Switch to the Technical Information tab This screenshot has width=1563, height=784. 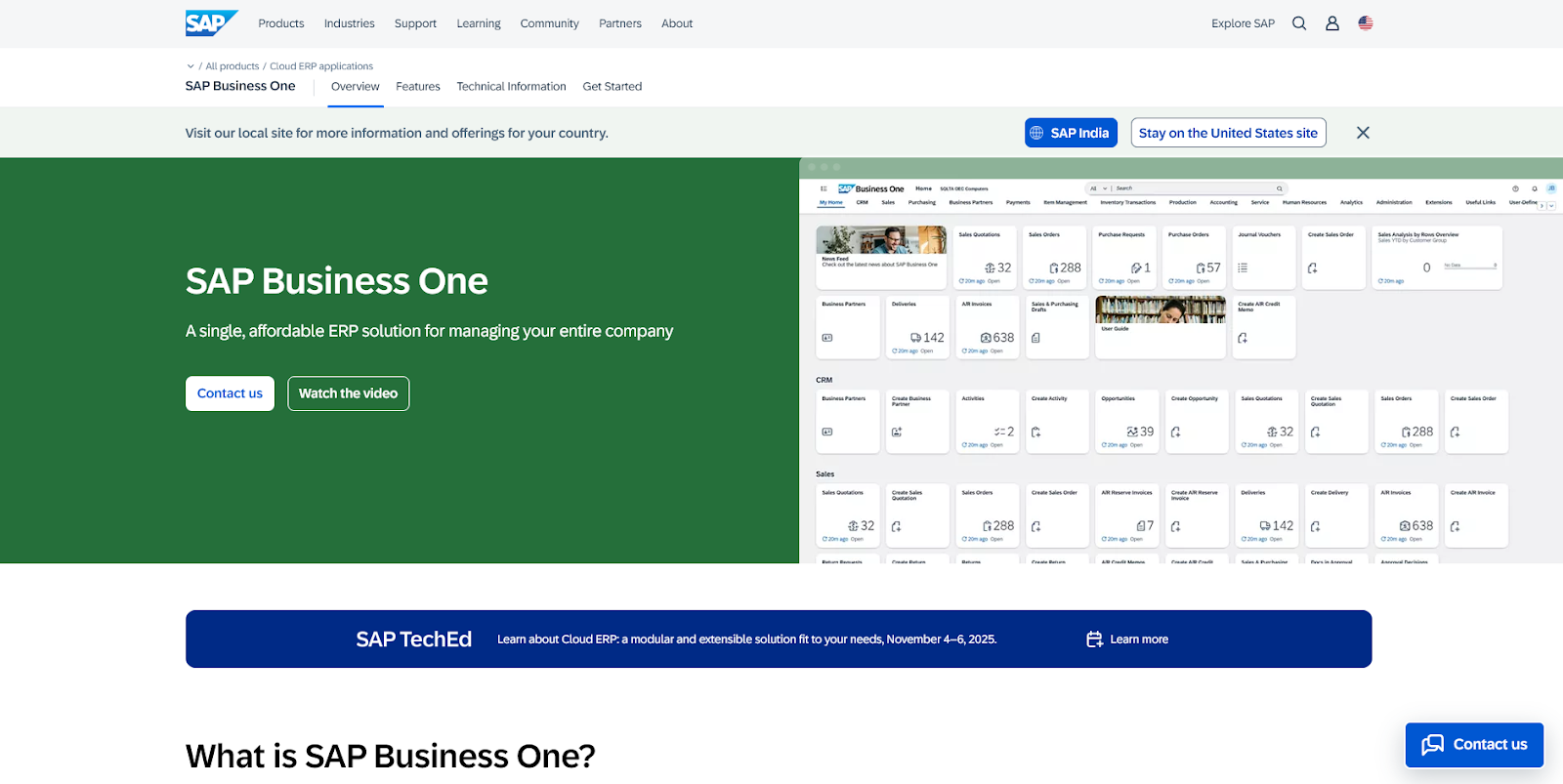(511, 87)
